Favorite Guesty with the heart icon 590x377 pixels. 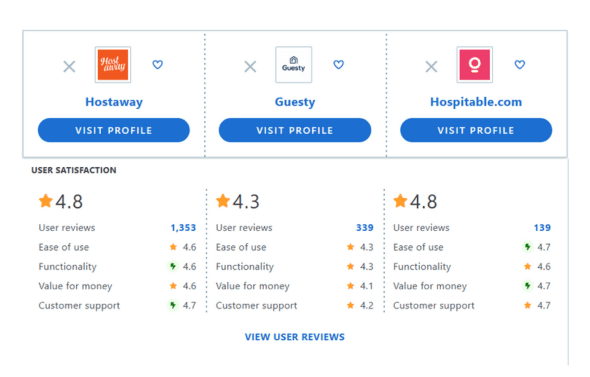point(339,65)
